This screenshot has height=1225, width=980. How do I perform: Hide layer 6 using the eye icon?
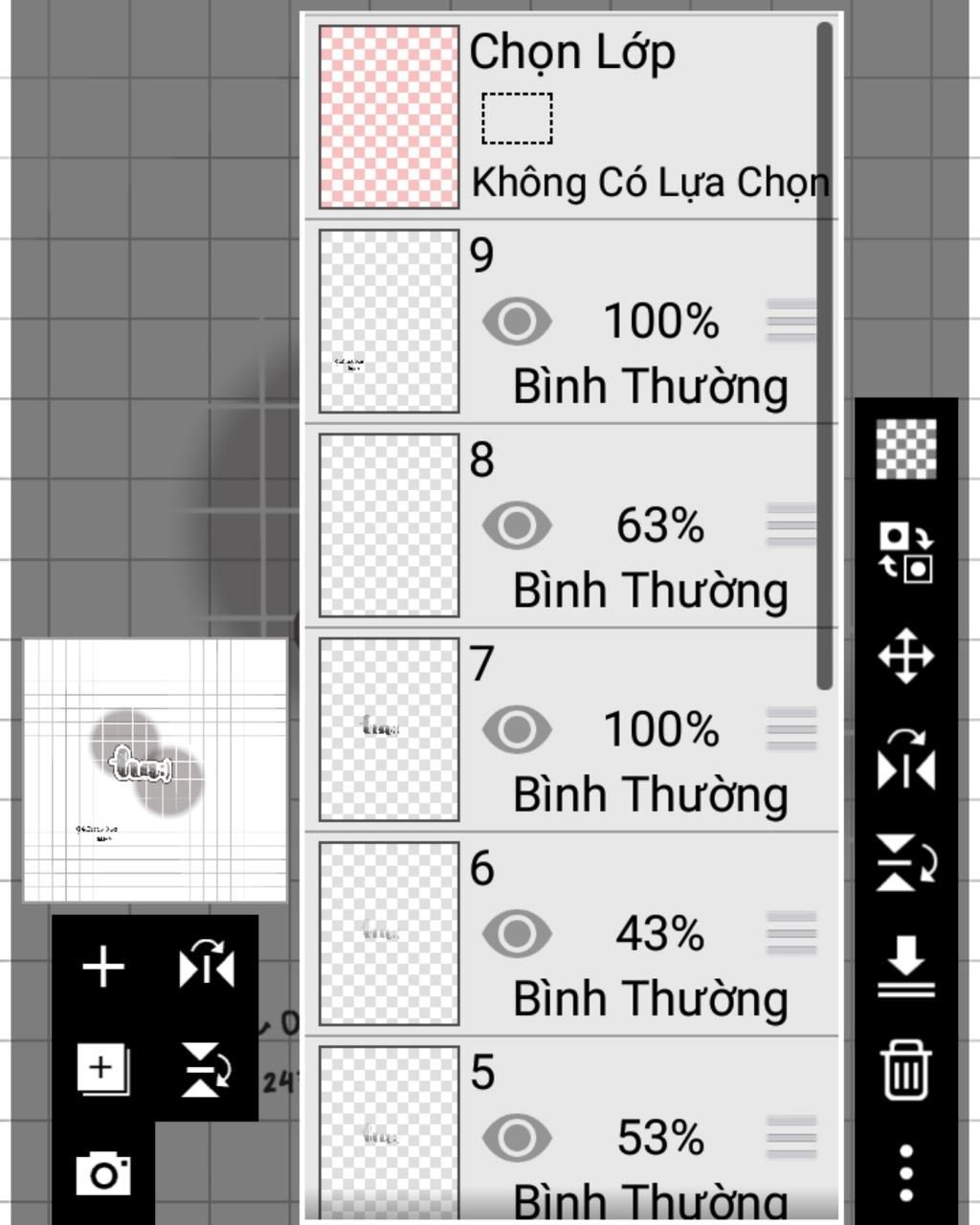(x=517, y=933)
